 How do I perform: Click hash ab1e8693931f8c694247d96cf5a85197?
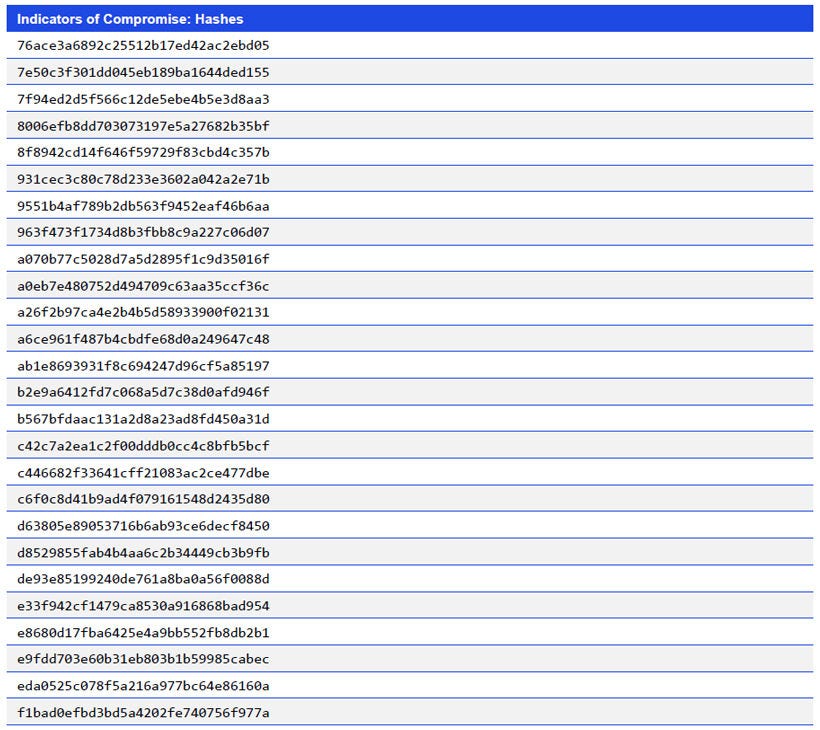coord(146,366)
